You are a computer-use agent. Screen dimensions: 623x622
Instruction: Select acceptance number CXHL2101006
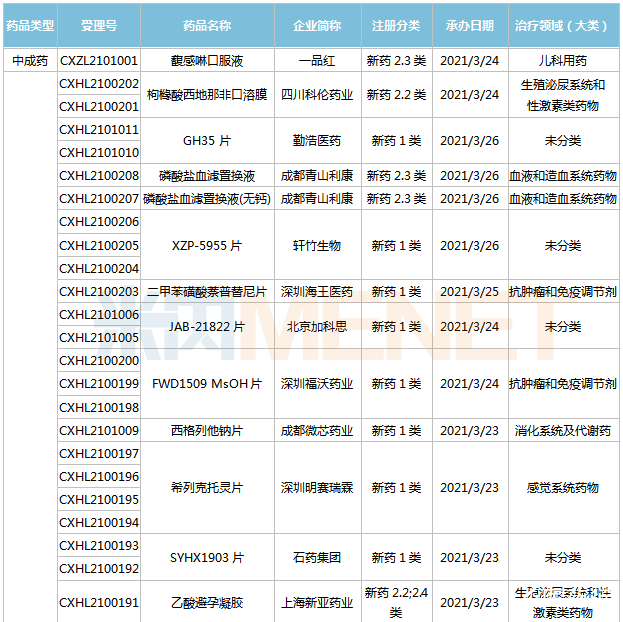[99, 315]
